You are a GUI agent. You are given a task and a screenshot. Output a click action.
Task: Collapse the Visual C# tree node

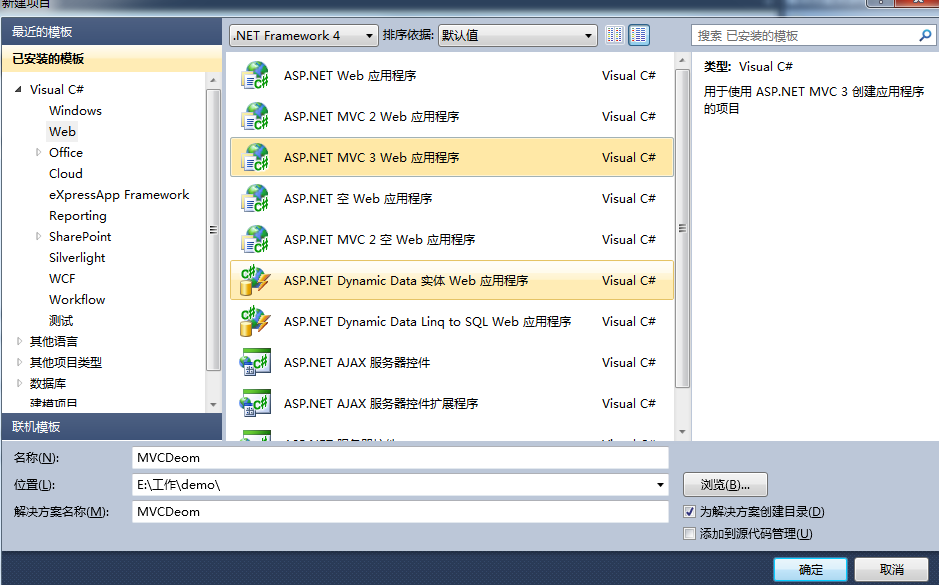[19, 89]
